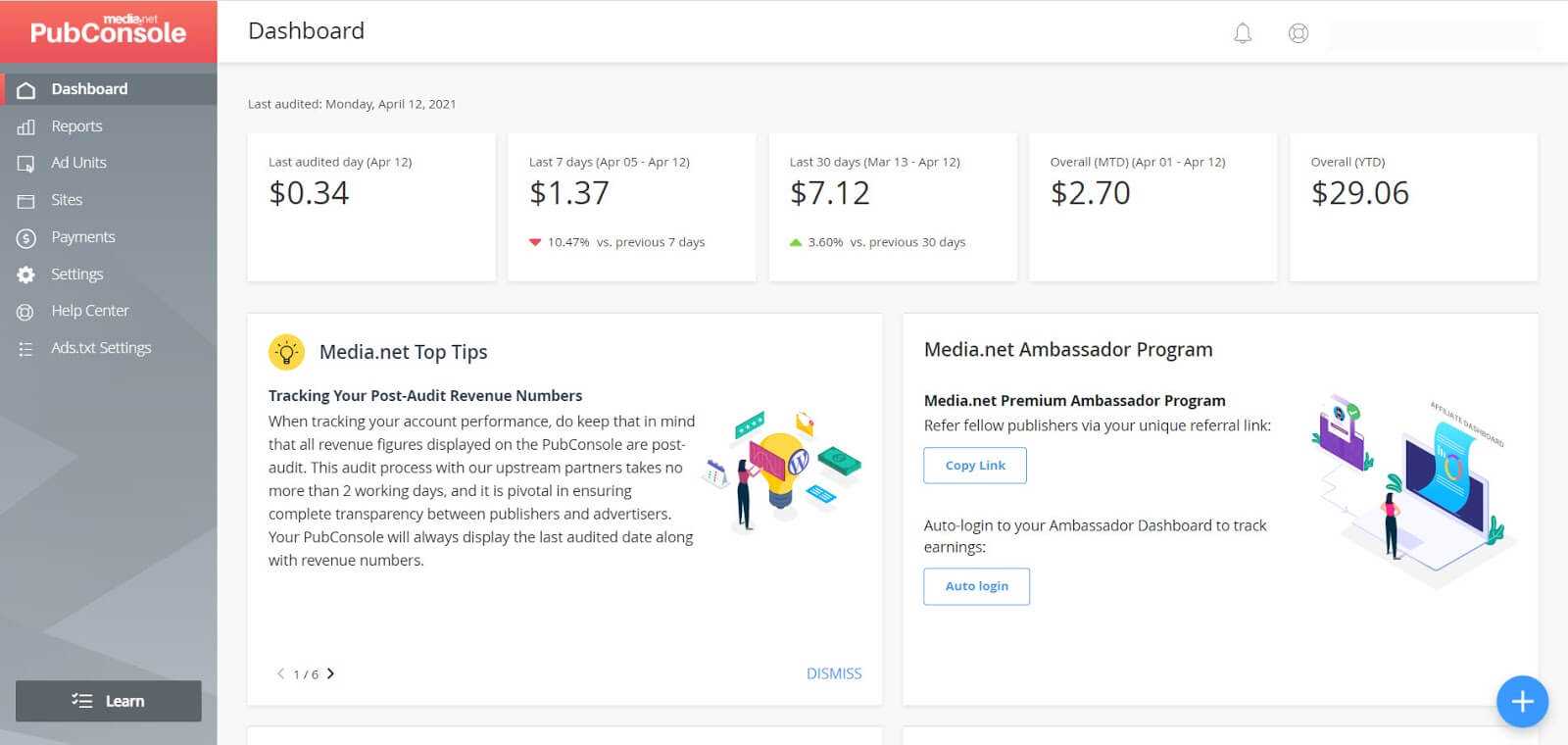Image resolution: width=1568 pixels, height=745 pixels.
Task: Go to next tip with right chevron
Action: tap(330, 673)
